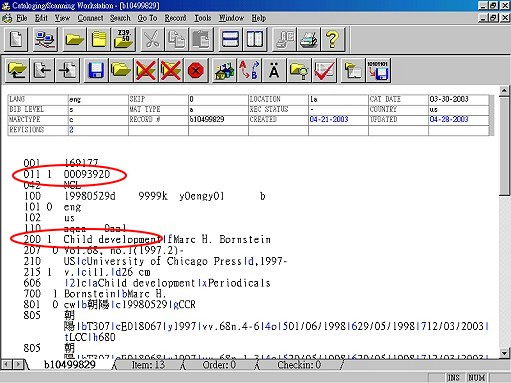Viewport: 511px width, 383px height.
Task: Click the open folder icon beside floppy disk
Action: pyautogui.click(x=121, y=70)
